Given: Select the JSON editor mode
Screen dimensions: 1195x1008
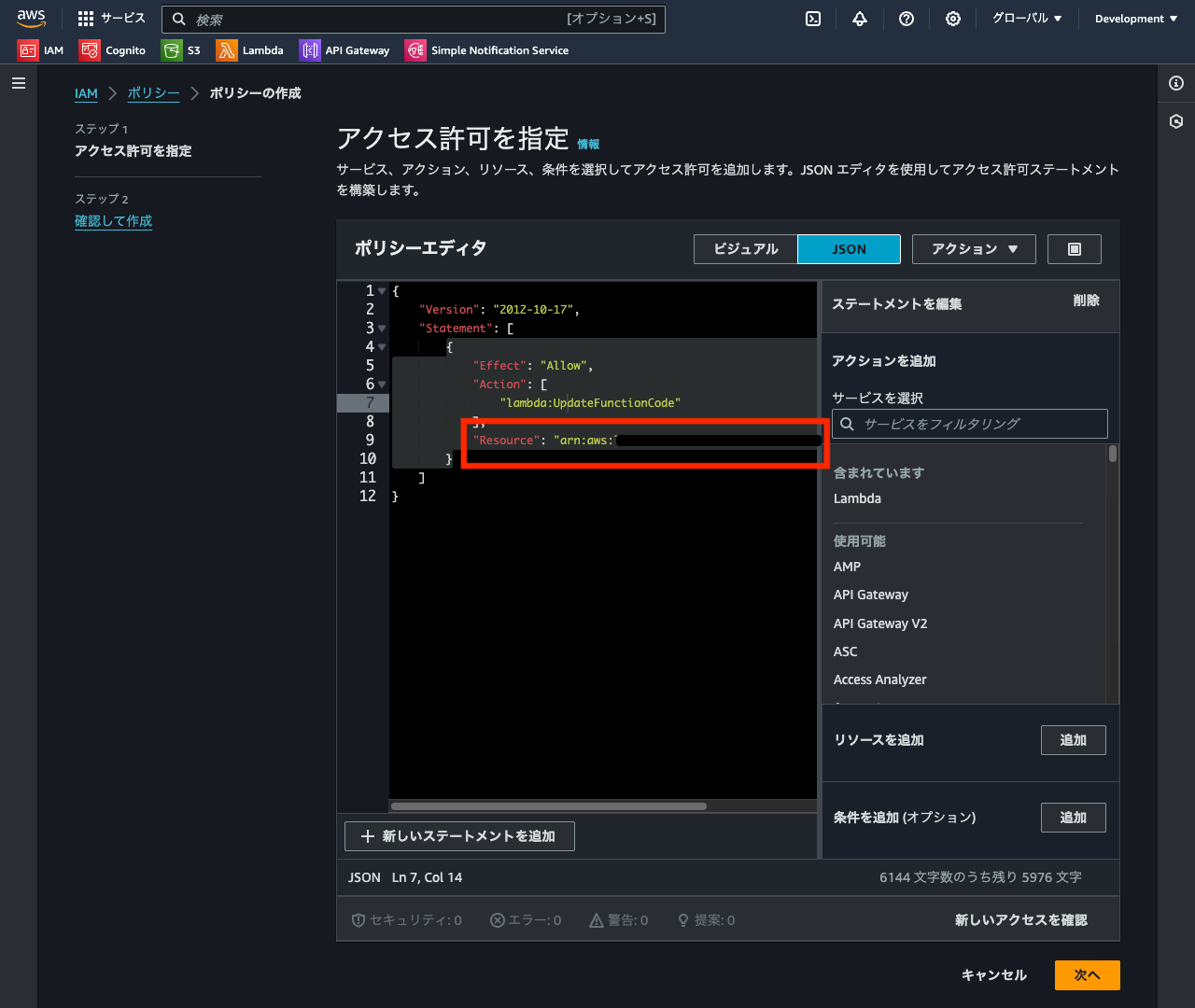Looking at the screenshot, I should (x=849, y=249).
